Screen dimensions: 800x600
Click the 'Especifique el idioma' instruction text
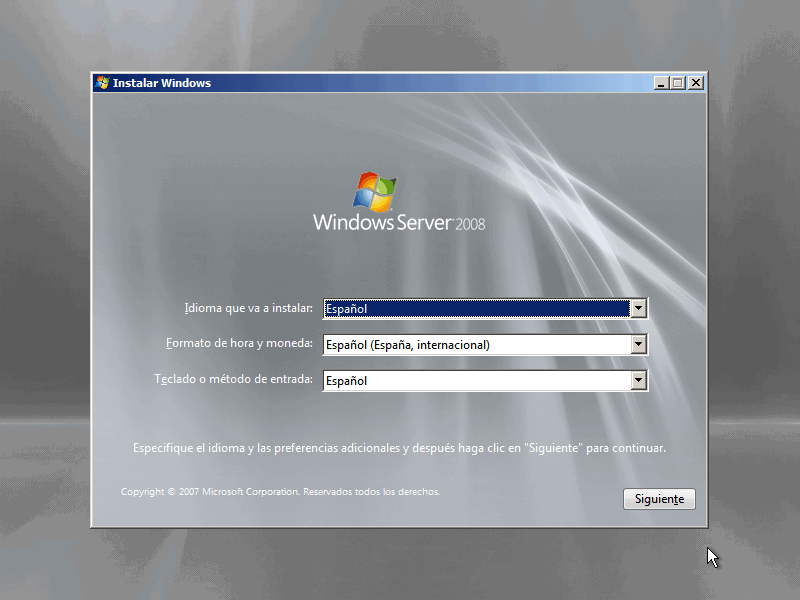pos(399,448)
